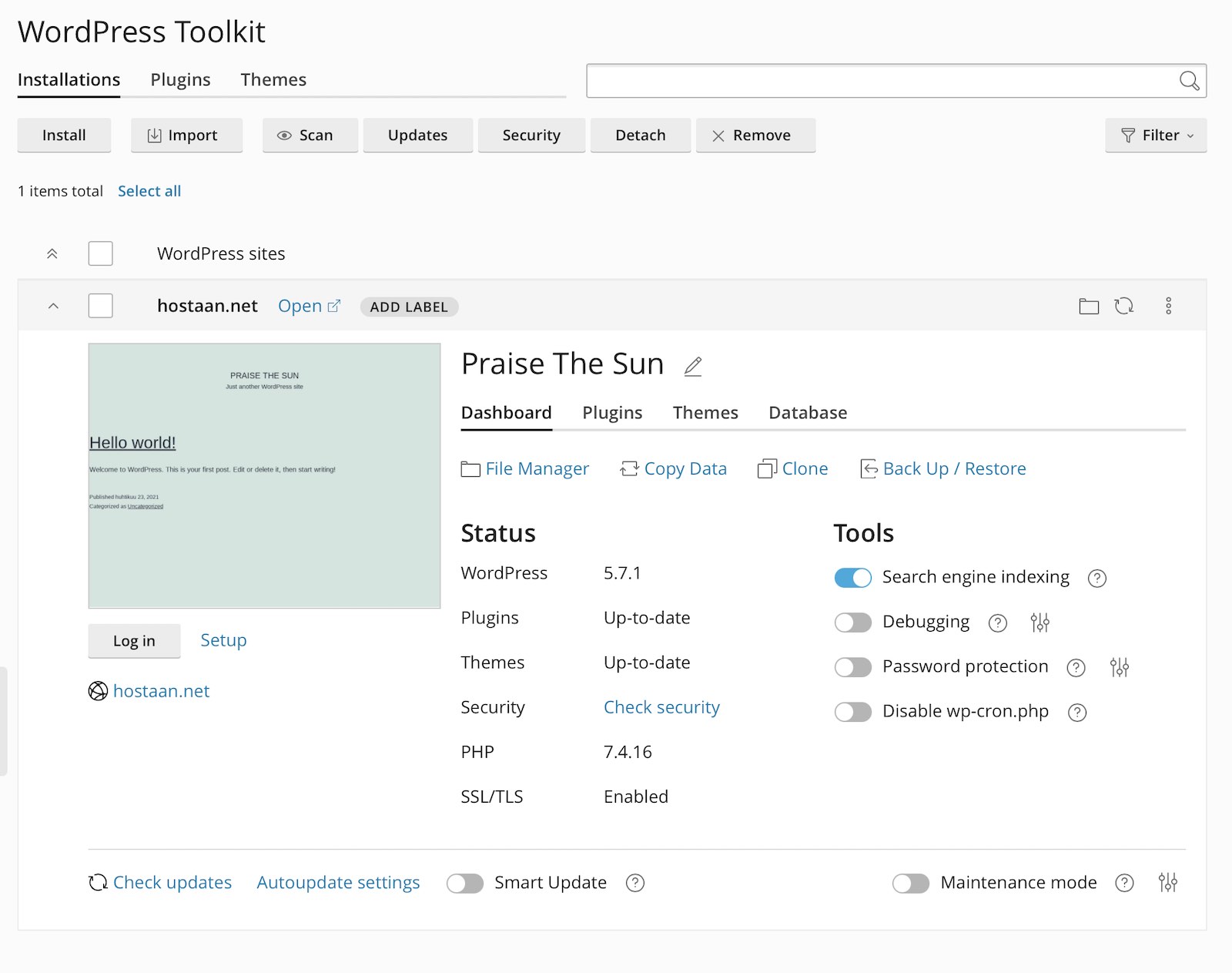Click the Check security link
This screenshot has width=1232, height=973.
[661, 707]
